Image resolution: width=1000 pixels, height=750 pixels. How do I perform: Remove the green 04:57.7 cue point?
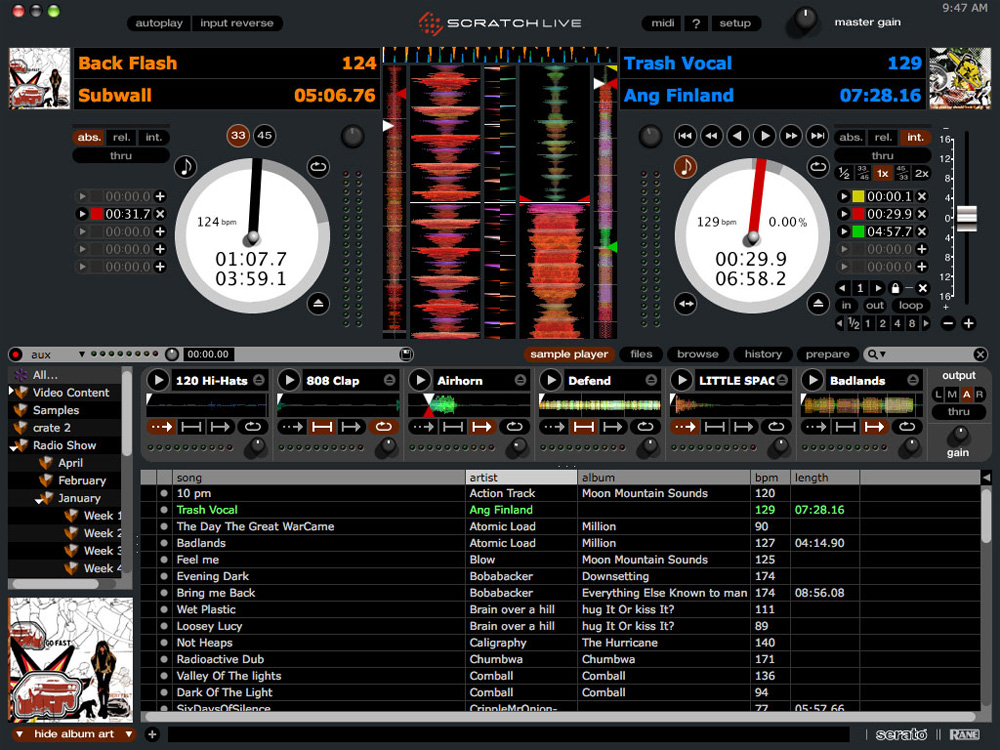[x=922, y=232]
